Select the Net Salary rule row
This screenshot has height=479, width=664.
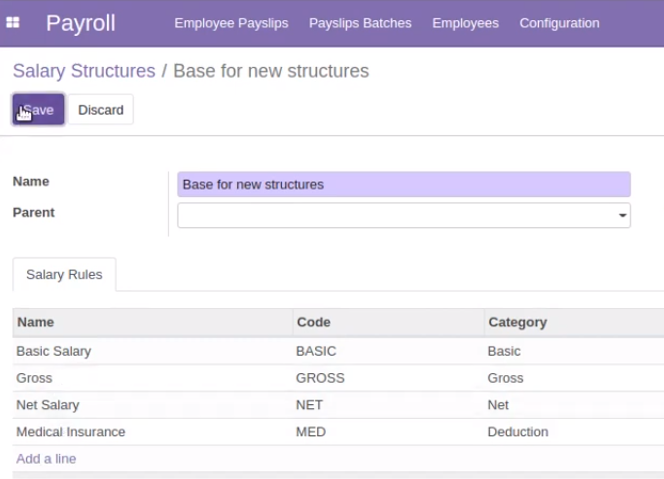pos(338,405)
